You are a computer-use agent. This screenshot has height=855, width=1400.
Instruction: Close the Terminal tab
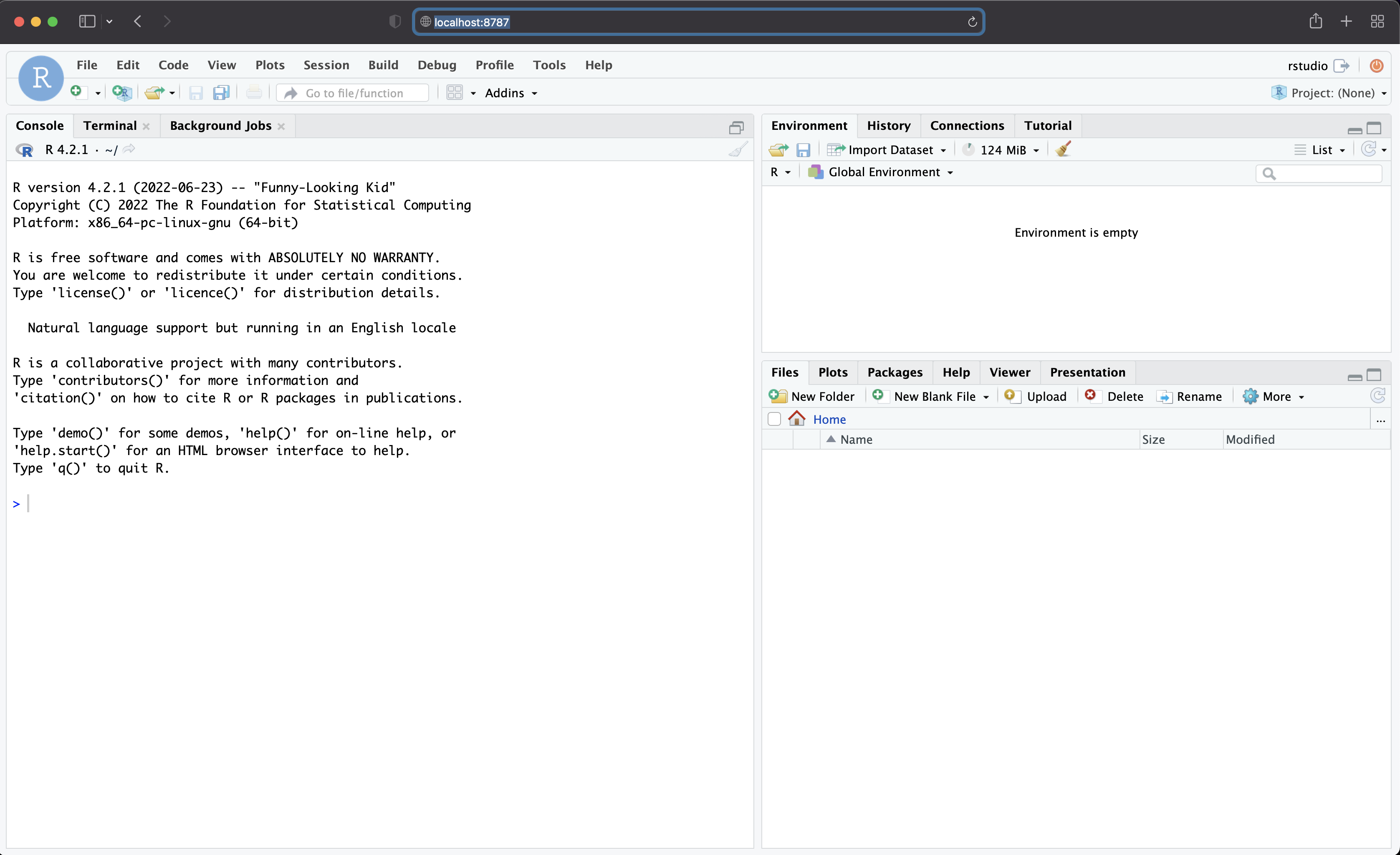pos(147,126)
